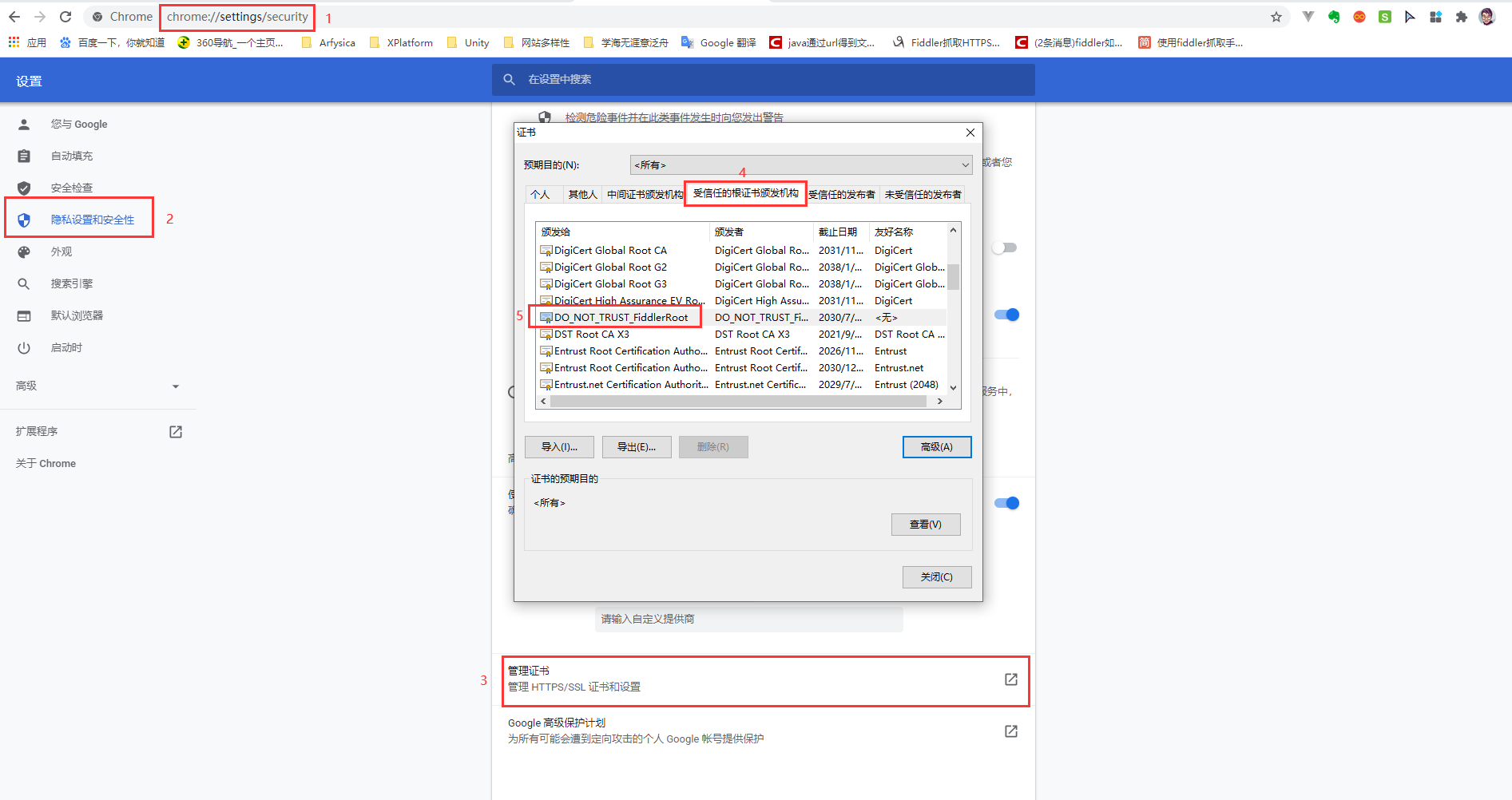
Task: Go back using the browser back arrow
Action: coord(14,17)
